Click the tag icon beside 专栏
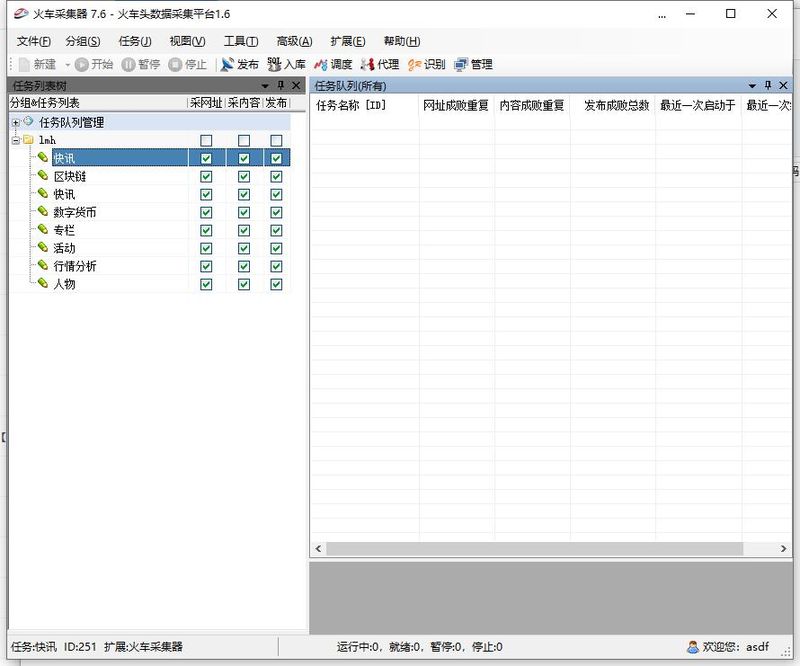800x666 pixels. (43, 229)
